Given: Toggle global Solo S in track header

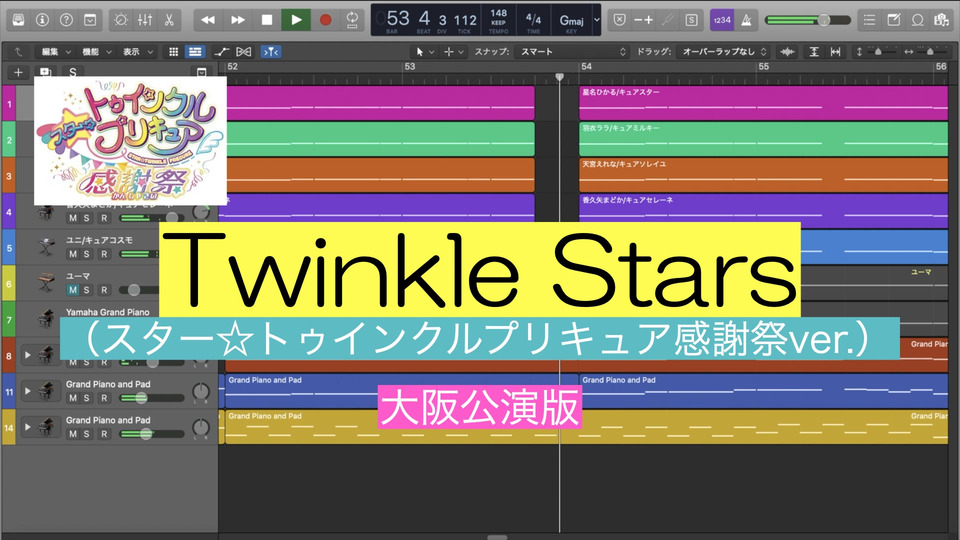Looking at the screenshot, I should tap(73, 72).
